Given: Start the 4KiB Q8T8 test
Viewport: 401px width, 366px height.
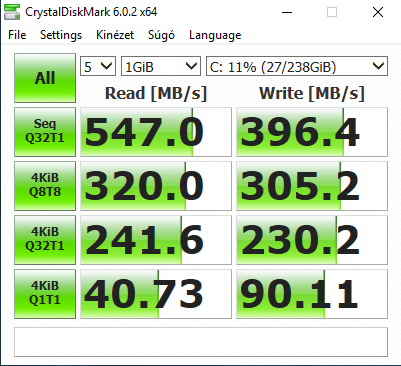Looking at the screenshot, I should [x=45, y=186].
